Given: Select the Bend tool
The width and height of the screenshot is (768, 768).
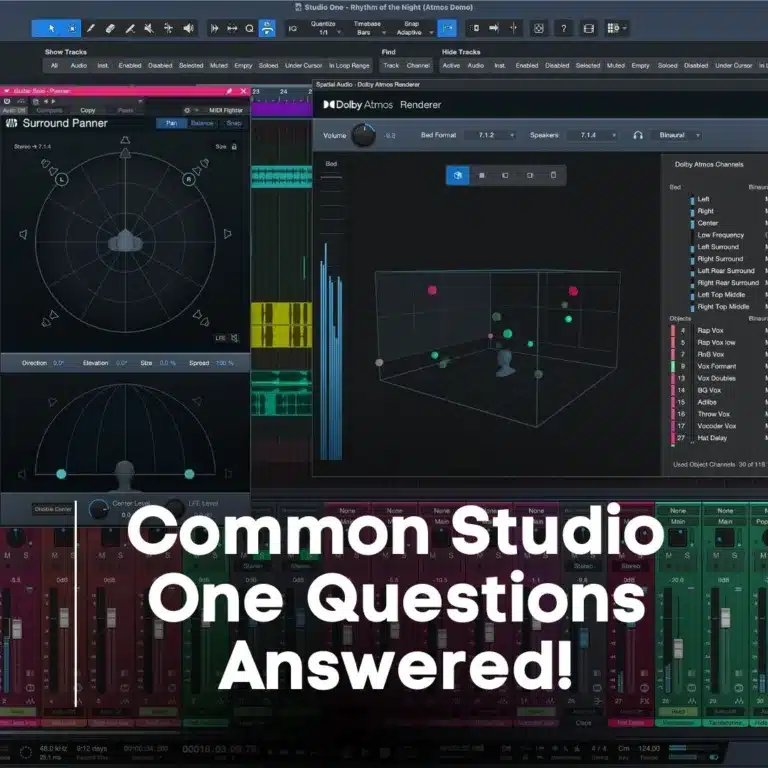Looking at the screenshot, I should click(x=168, y=28).
